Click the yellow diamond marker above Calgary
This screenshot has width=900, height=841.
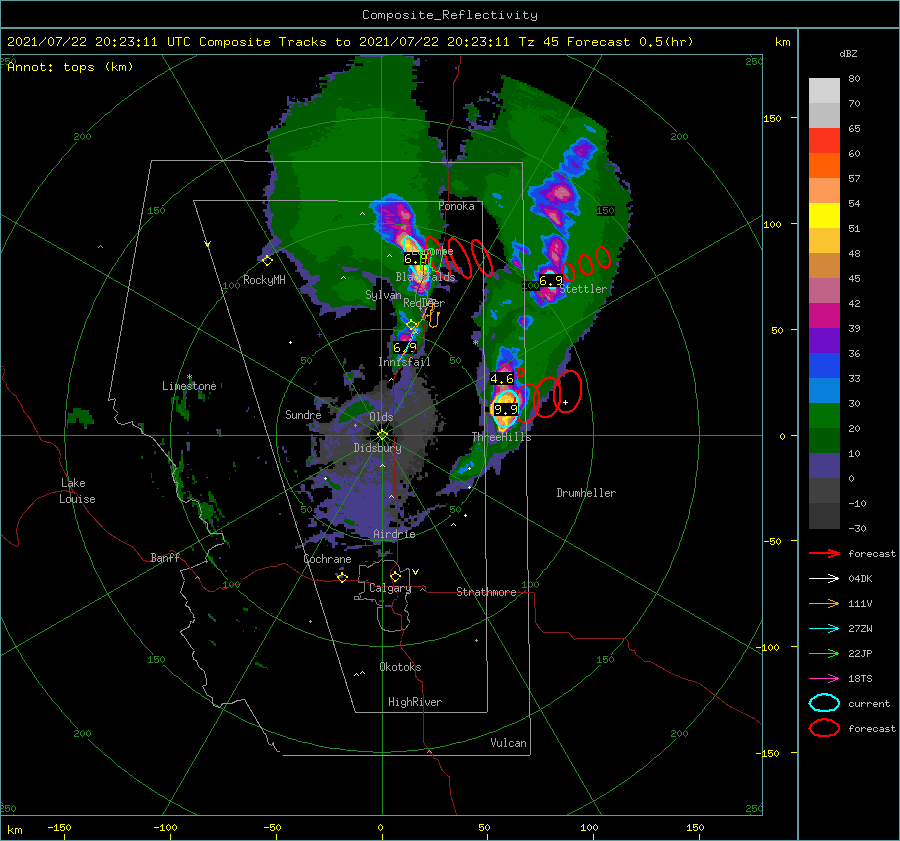click(395, 576)
